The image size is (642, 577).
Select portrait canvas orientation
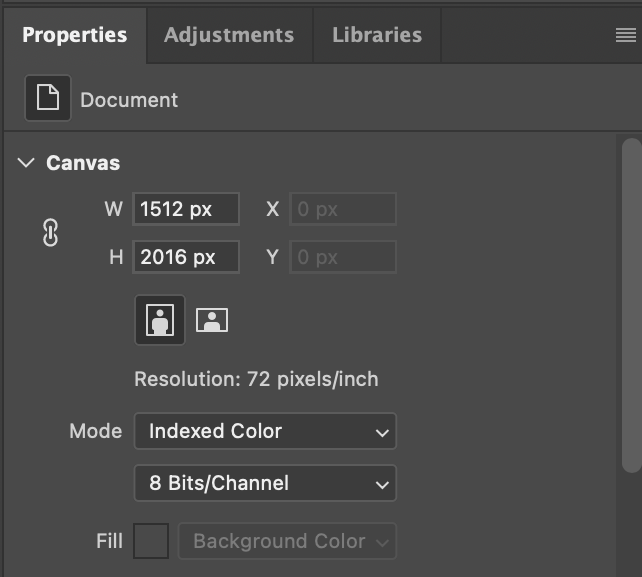pyautogui.click(x=160, y=320)
